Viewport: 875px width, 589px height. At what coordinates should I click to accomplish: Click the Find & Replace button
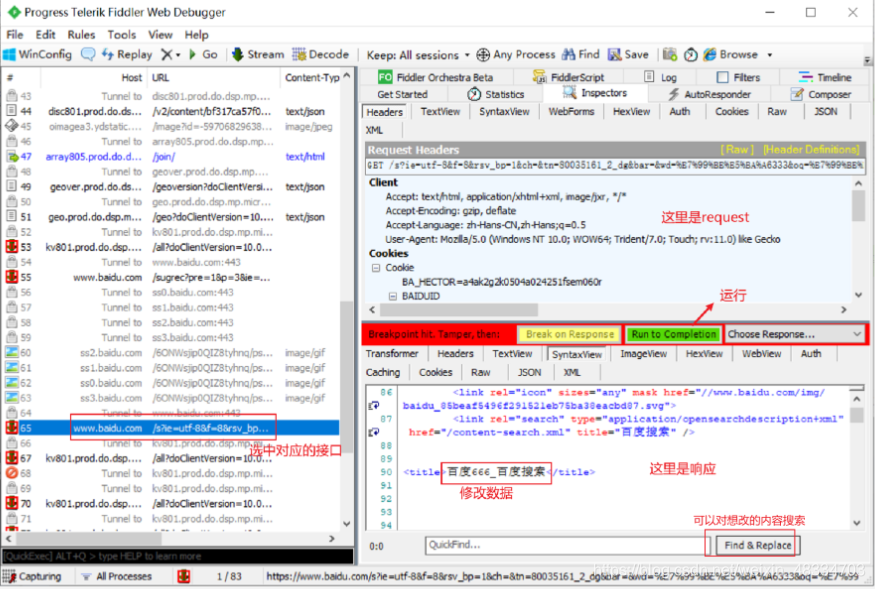[757, 545]
